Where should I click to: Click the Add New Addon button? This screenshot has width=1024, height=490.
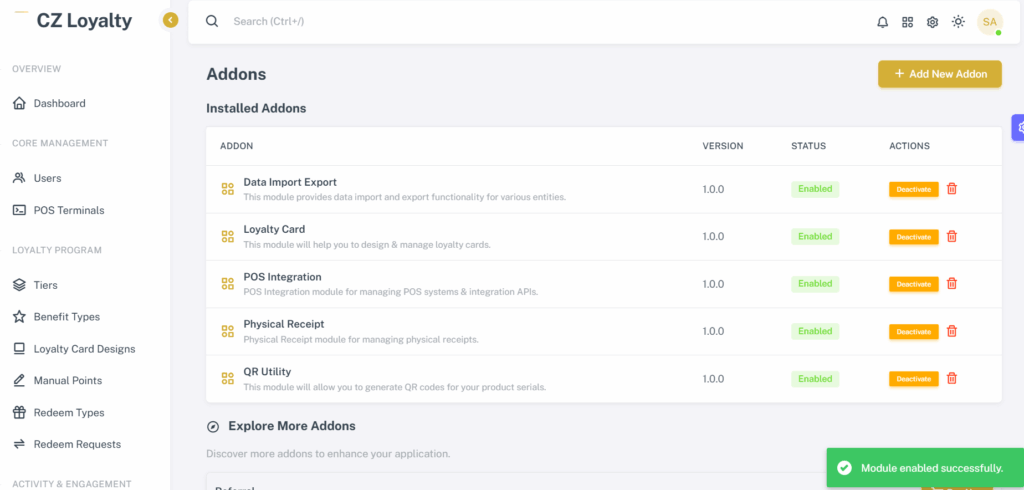pos(940,74)
